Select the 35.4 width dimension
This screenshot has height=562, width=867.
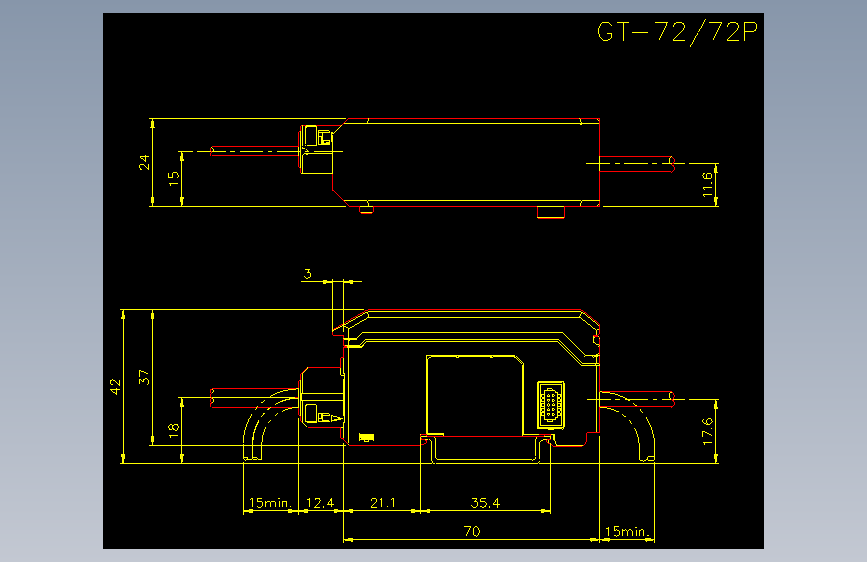485,503
